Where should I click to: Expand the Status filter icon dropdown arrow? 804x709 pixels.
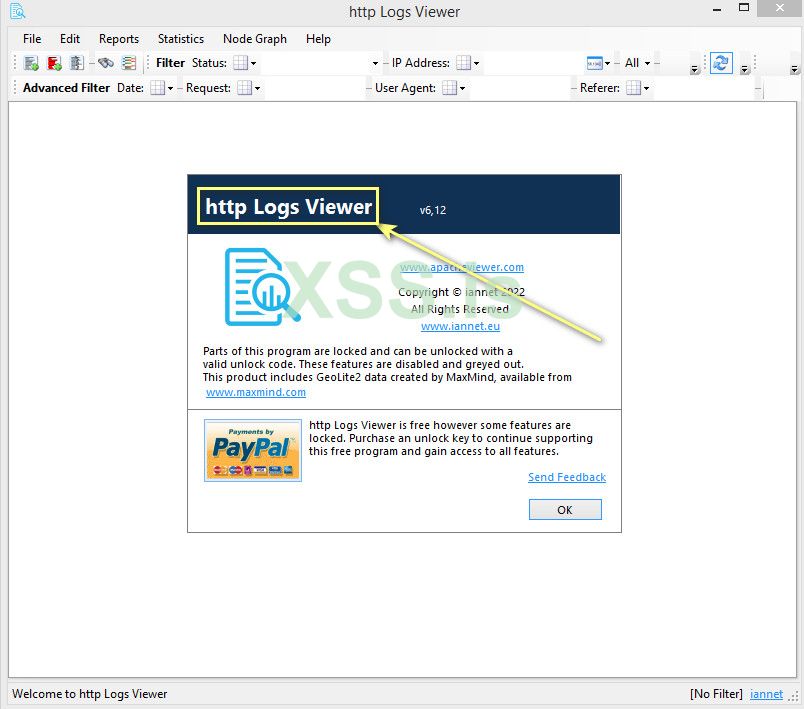click(253, 63)
